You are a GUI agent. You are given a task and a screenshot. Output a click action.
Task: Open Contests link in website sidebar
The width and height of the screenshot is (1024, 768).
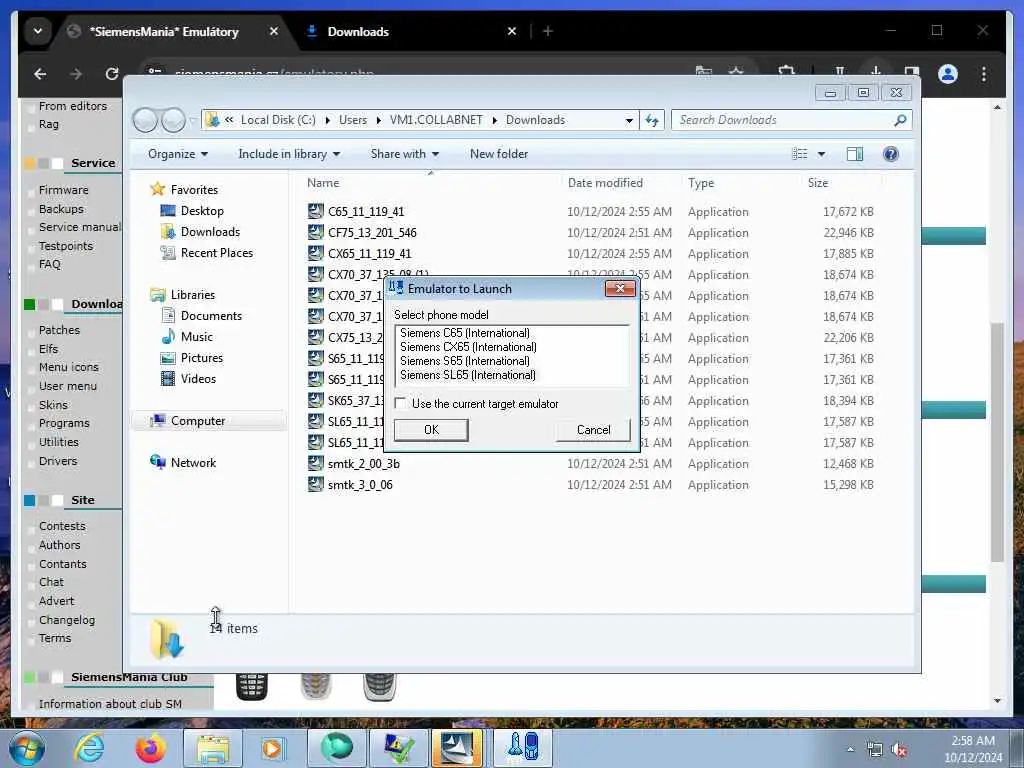(62, 526)
